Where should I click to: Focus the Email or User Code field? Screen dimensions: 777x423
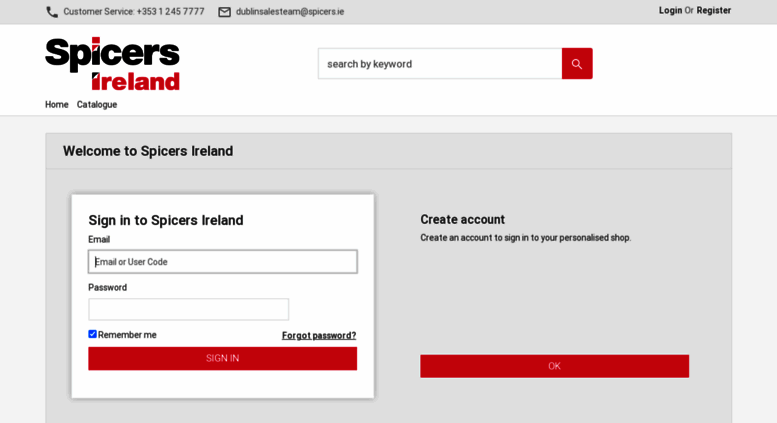[222, 262]
